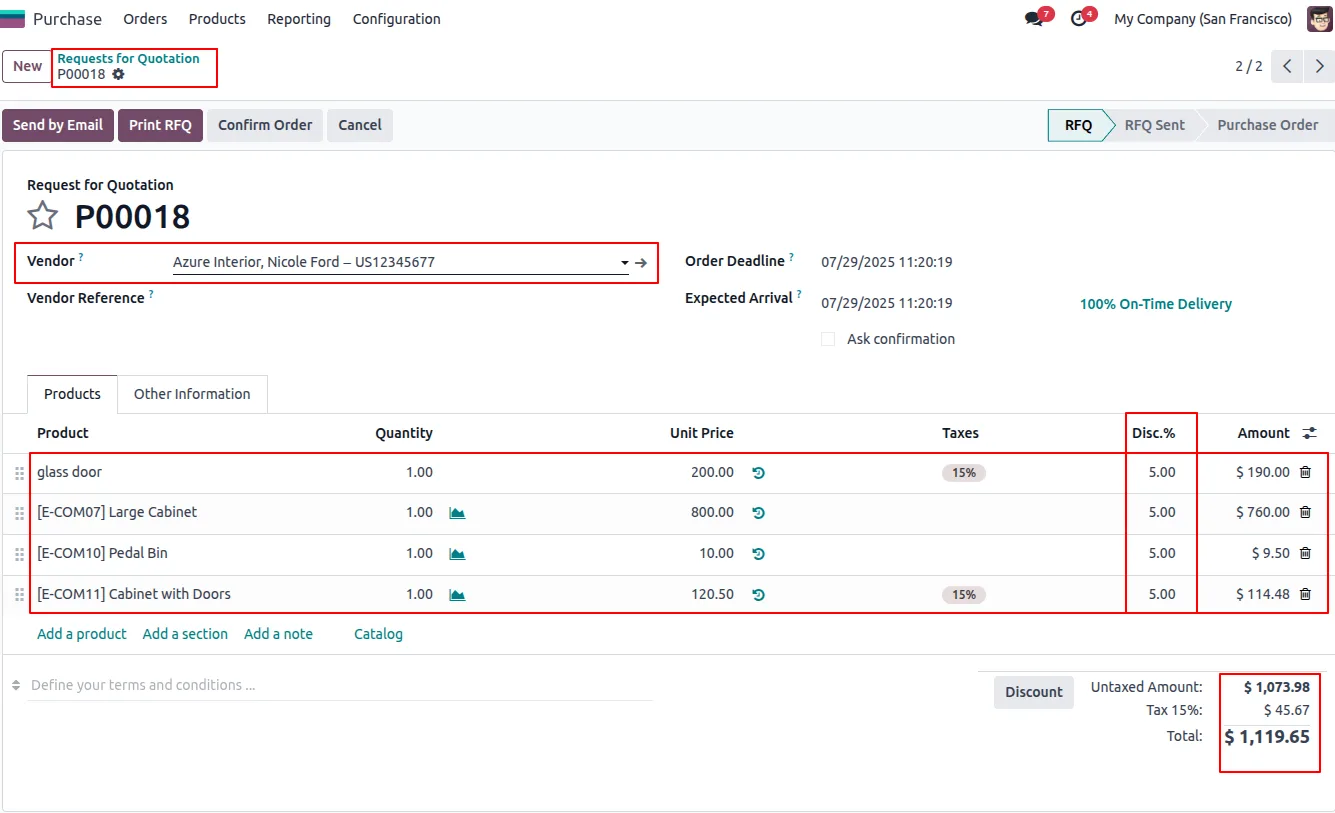Click the New button
Viewport: 1335px width, 813px height.
tap(27, 66)
